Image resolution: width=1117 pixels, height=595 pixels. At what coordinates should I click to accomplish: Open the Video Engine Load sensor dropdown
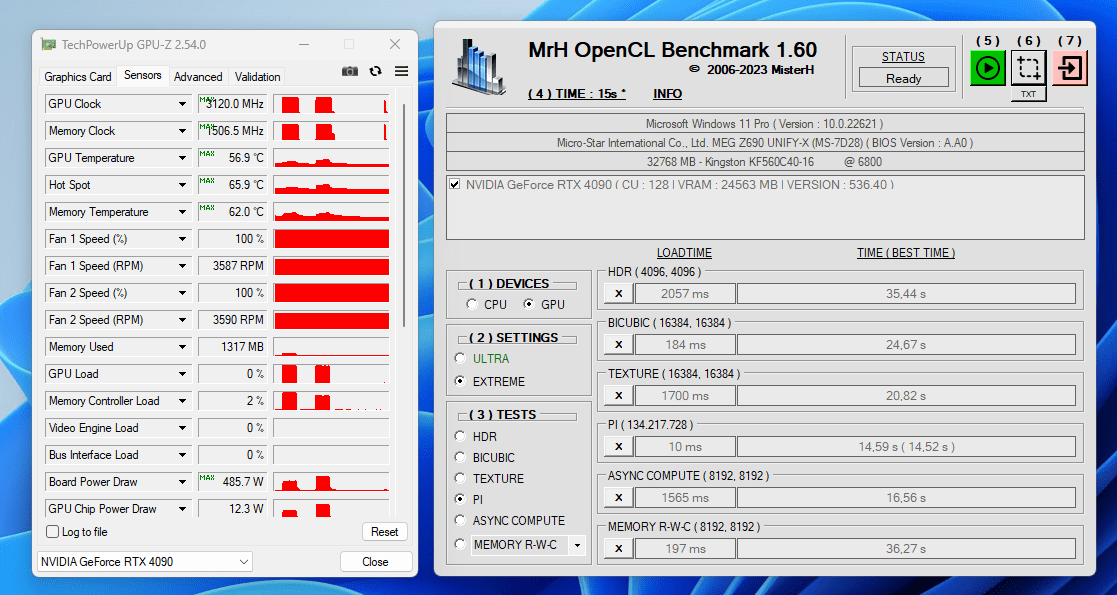(x=182, y=428)
